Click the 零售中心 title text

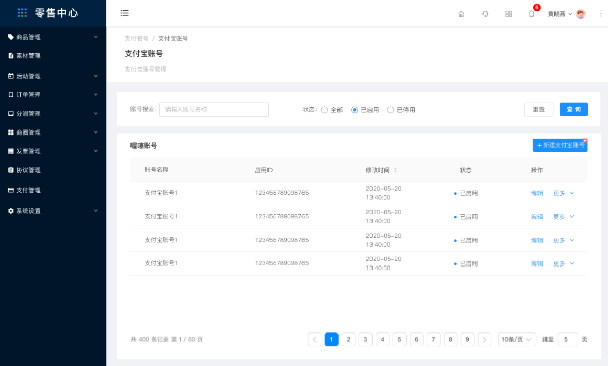point(57,13)
